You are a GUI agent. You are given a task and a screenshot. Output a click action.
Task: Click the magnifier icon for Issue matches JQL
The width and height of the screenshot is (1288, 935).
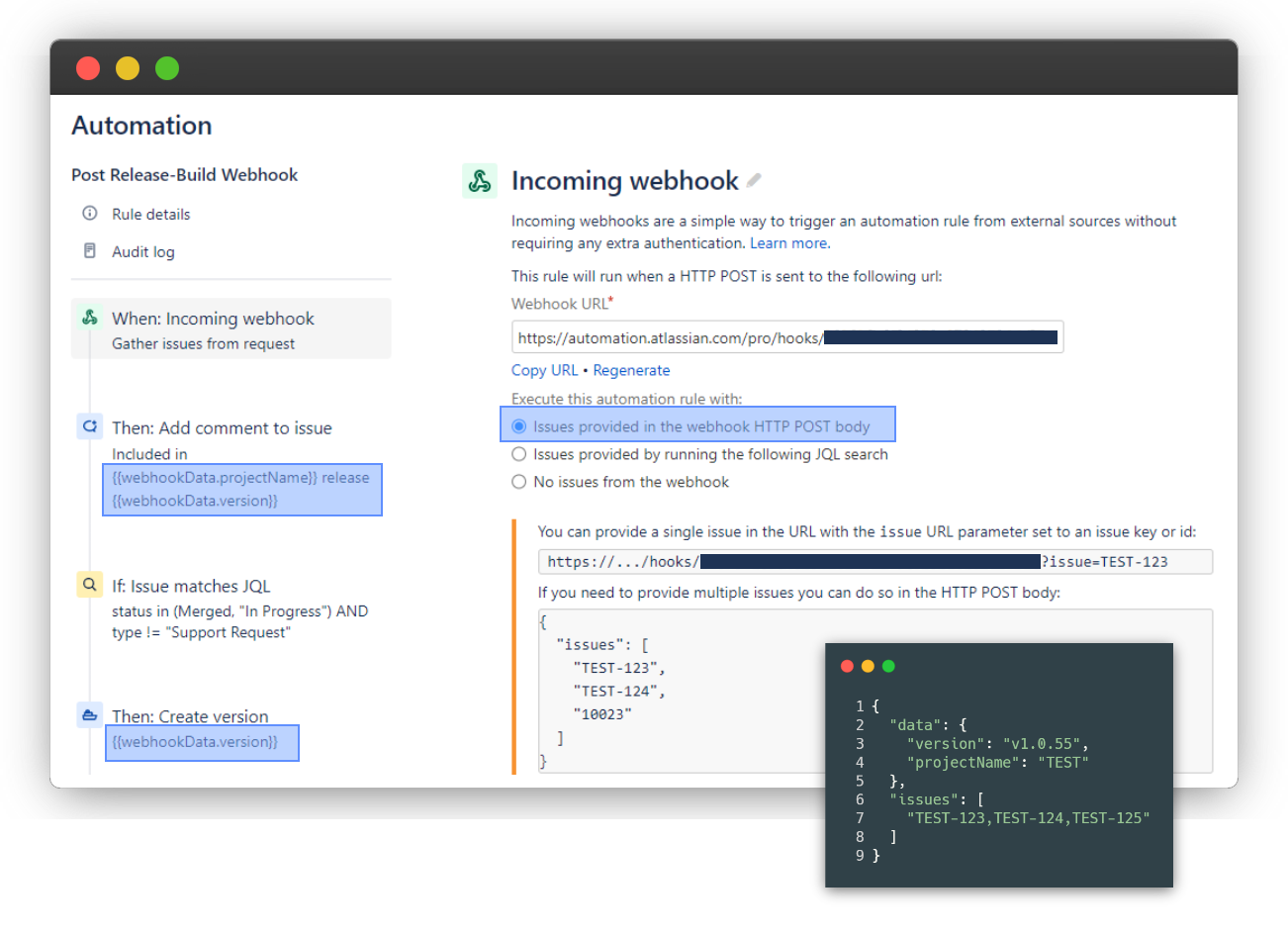pos(90,585)
